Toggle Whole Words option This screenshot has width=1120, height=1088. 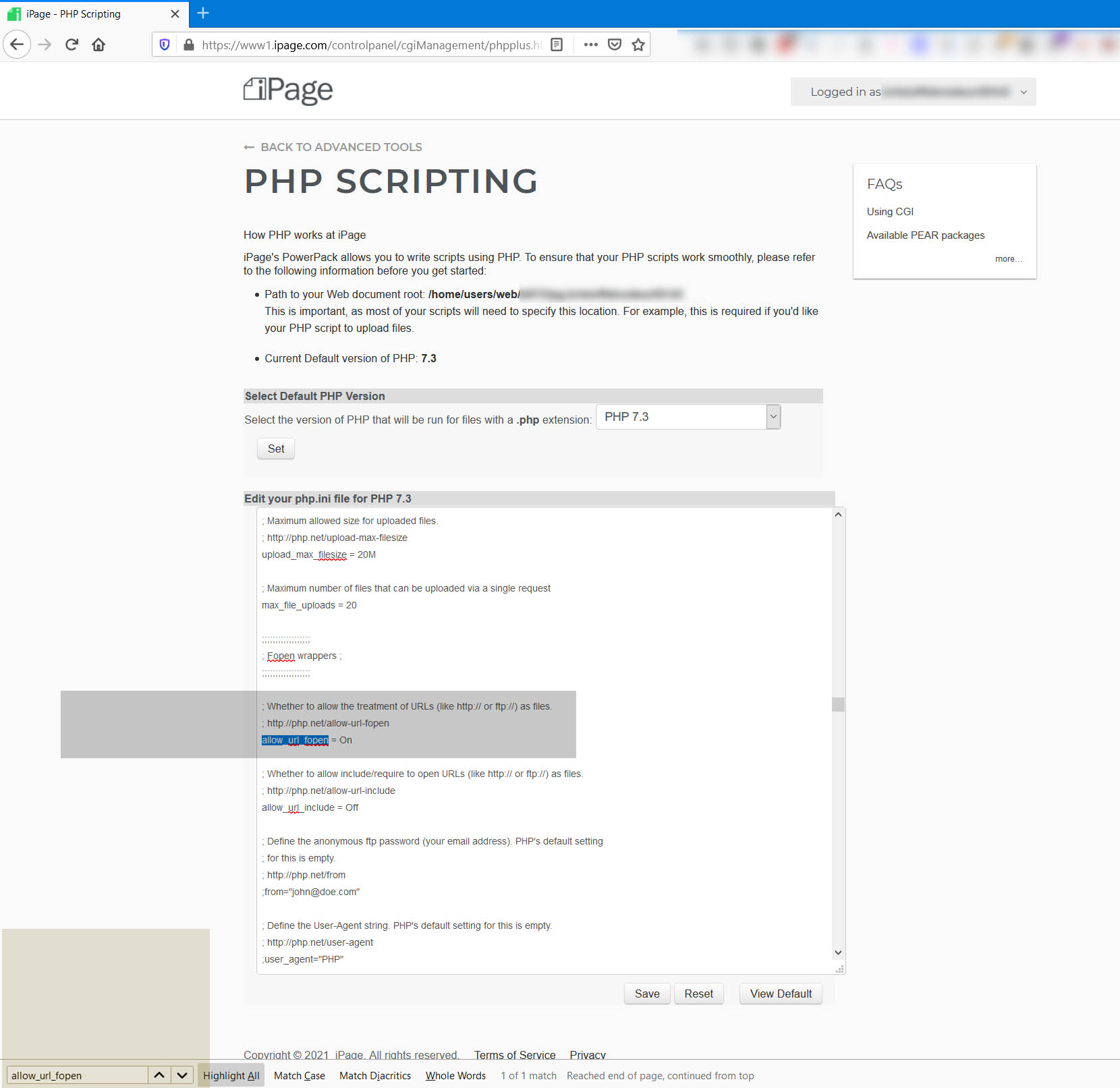[x=455, y=1075]
